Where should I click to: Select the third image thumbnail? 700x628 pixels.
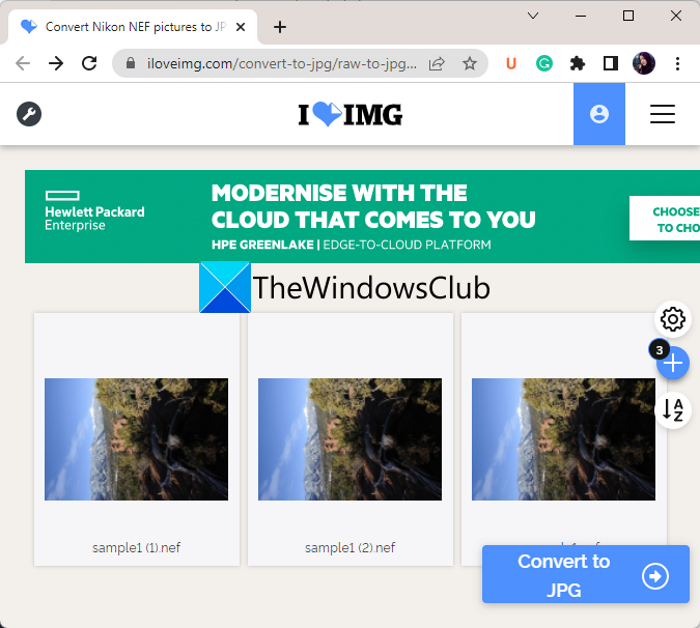[563, 439]
